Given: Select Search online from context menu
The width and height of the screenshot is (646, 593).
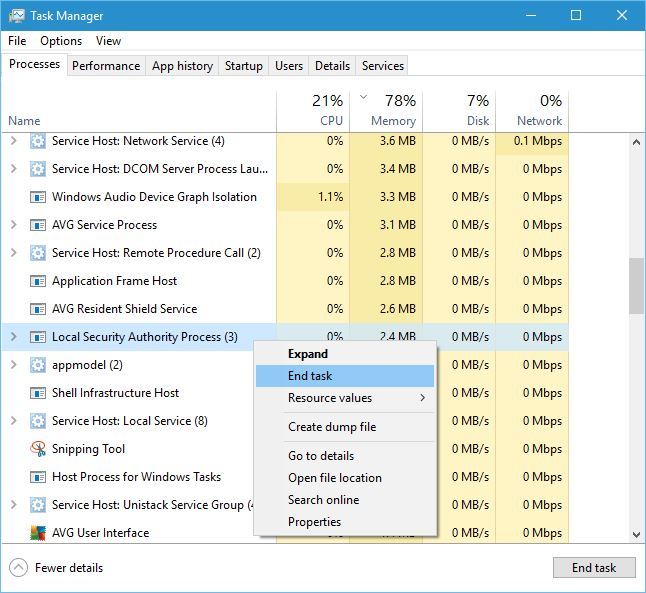Looking at the screenshot, I should click(x=345, y=500).
